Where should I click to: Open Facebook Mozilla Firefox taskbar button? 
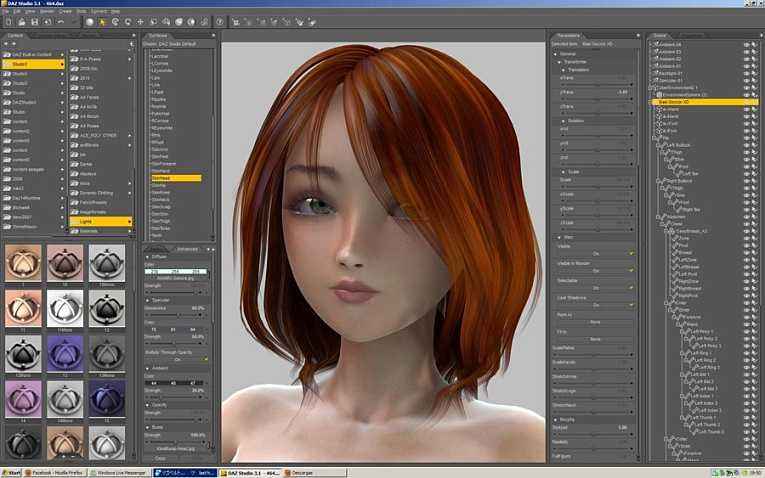[54, 473]
